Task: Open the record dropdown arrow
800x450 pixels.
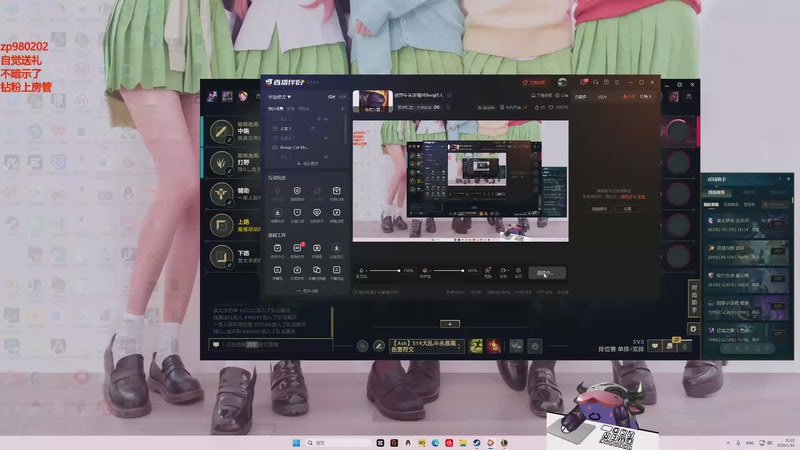Action: click(x=508, y=271)
